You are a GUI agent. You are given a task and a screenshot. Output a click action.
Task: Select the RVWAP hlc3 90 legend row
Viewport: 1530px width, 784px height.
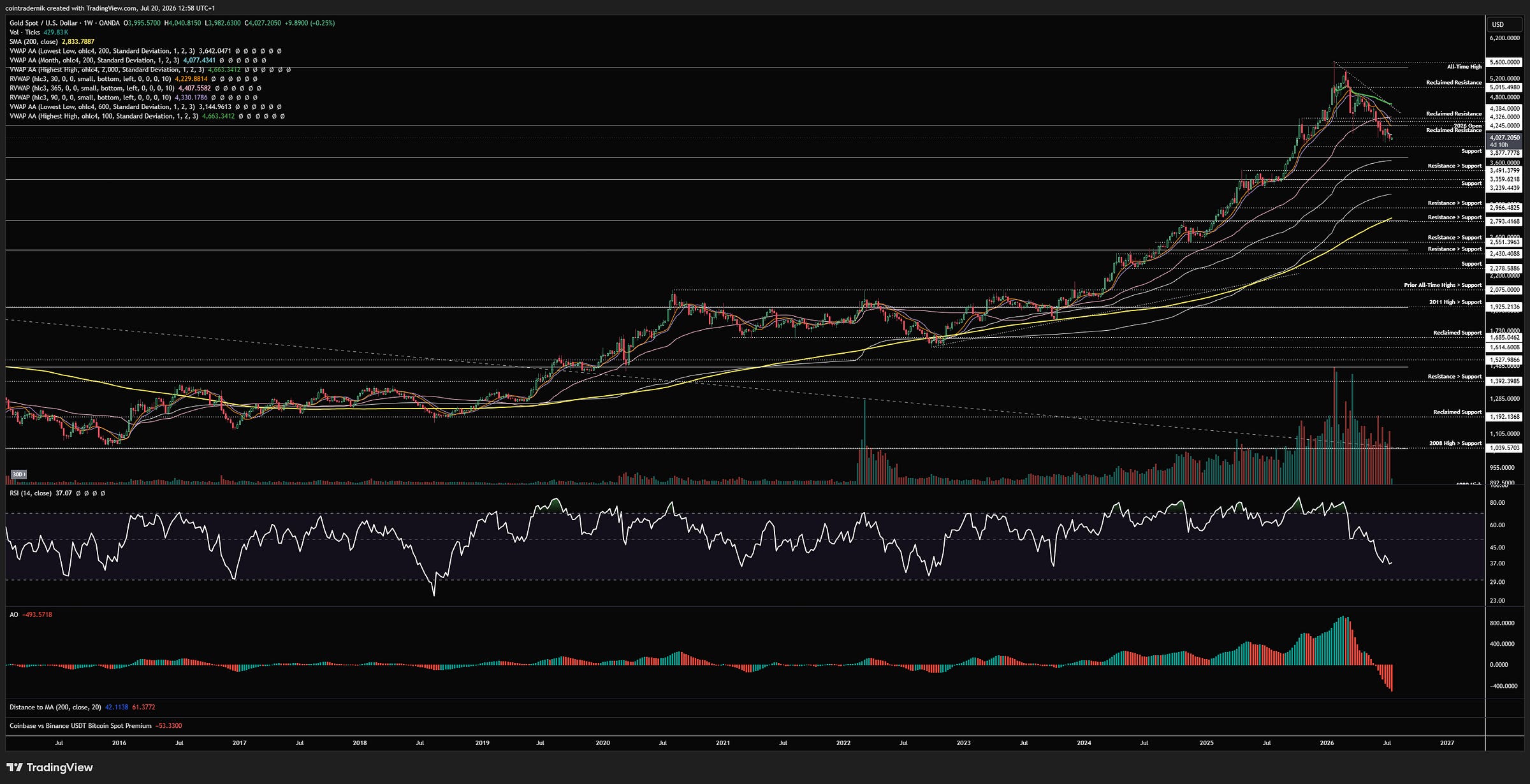134,98
